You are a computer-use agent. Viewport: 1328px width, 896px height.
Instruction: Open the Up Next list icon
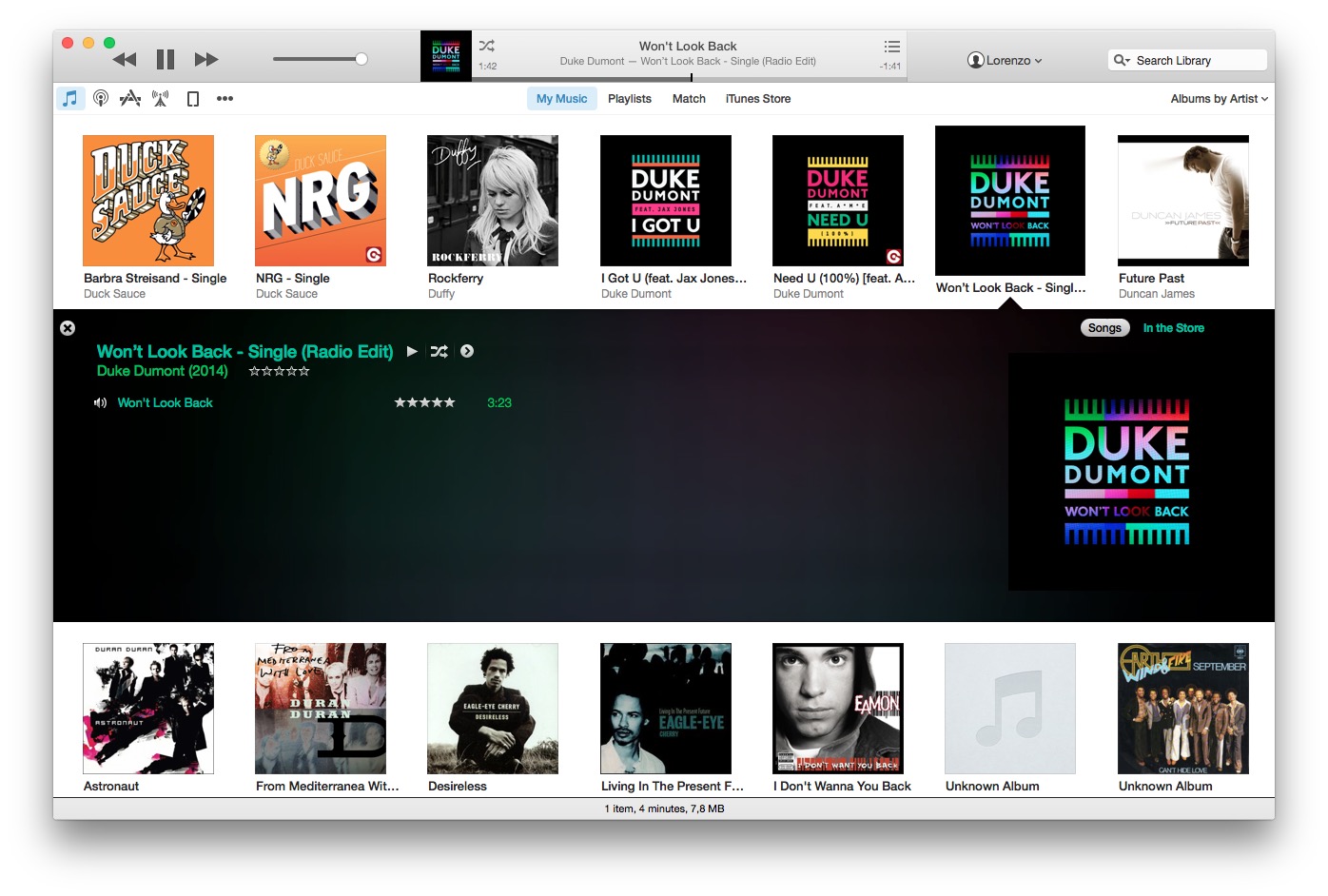coord(891,47)
